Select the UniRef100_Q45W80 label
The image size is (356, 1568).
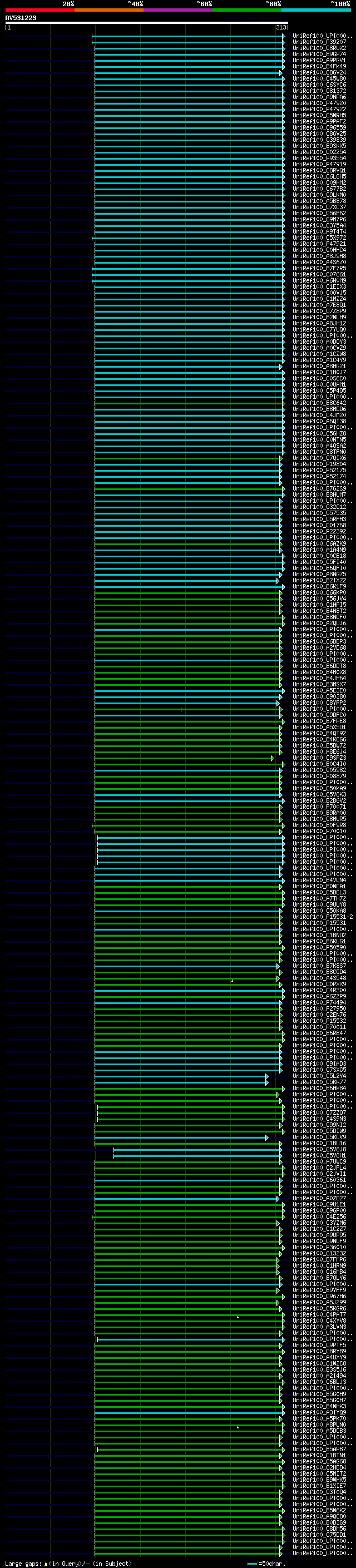click(x=319, y=79)
